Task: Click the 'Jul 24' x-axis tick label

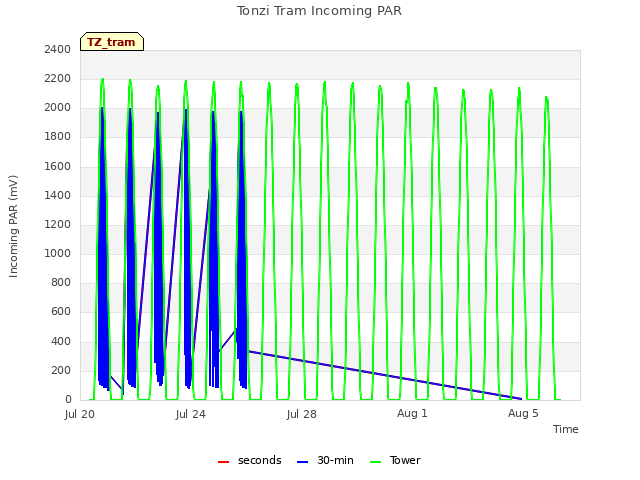Action: click(191, 414)
